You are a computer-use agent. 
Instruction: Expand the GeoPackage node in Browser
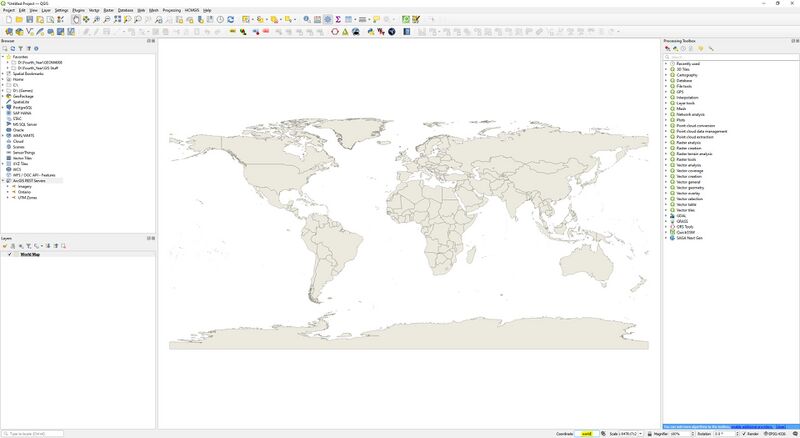point(3,96)
